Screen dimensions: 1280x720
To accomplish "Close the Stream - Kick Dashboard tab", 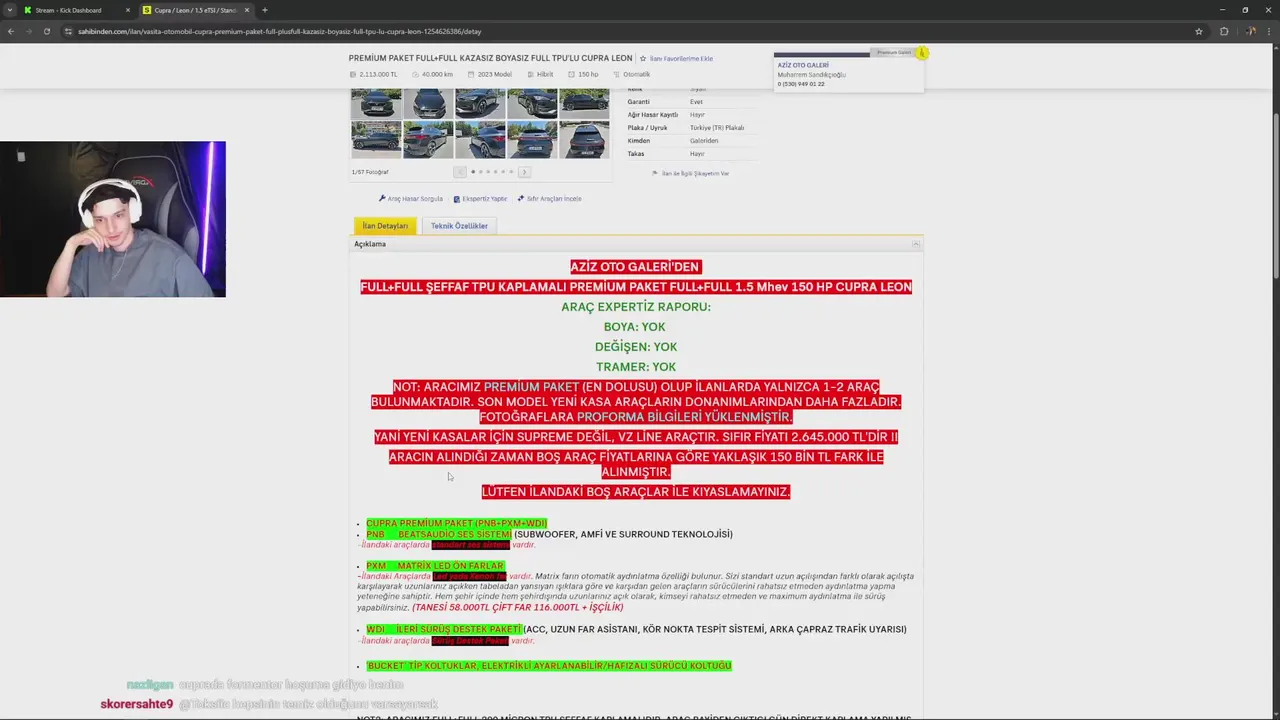I will pyautogui.click(x=127, y=10).
